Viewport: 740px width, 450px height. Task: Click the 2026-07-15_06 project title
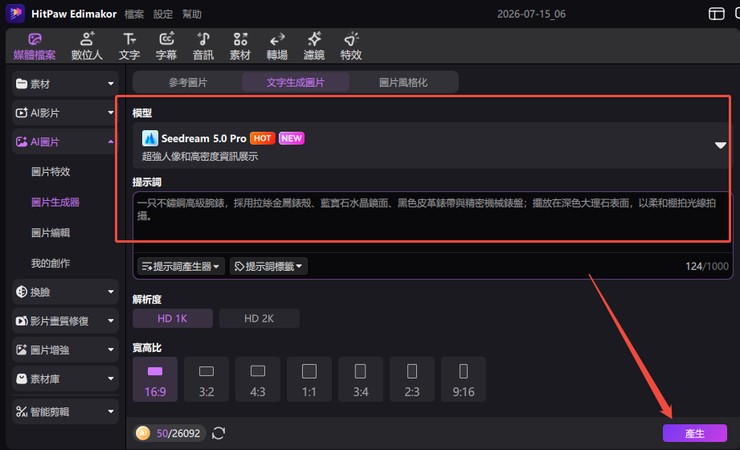[531, 14]
